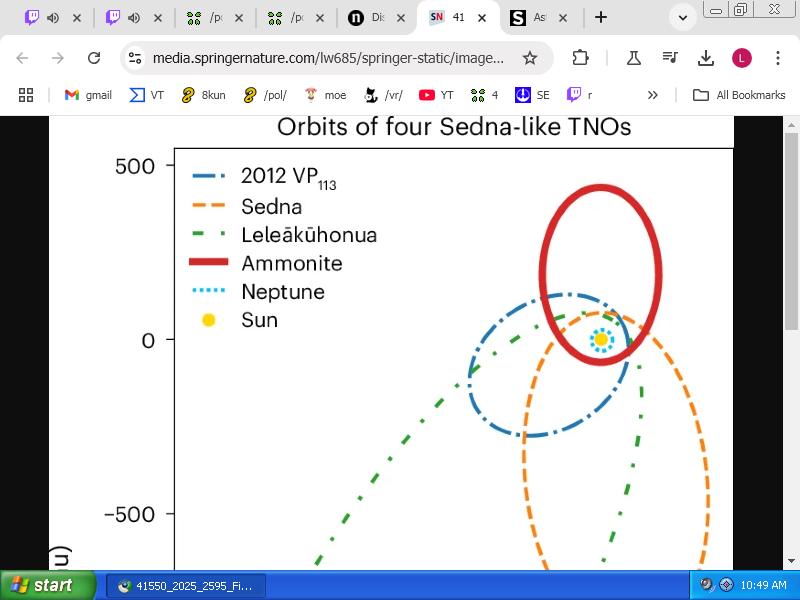Click the '−500' axis tick label
This screenshot has width=800, height=600.
click(x=129, y=514)
